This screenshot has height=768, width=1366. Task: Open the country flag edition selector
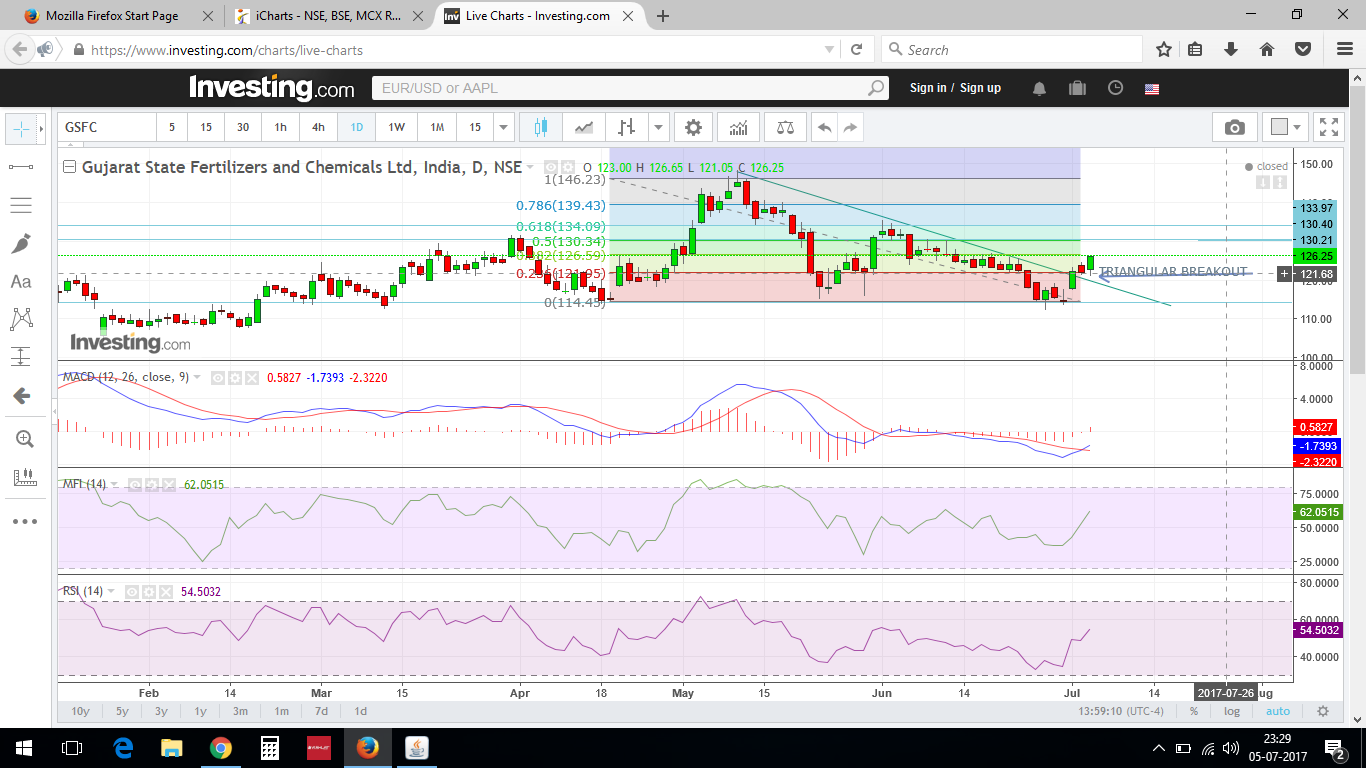click(x=1152, y=88)
